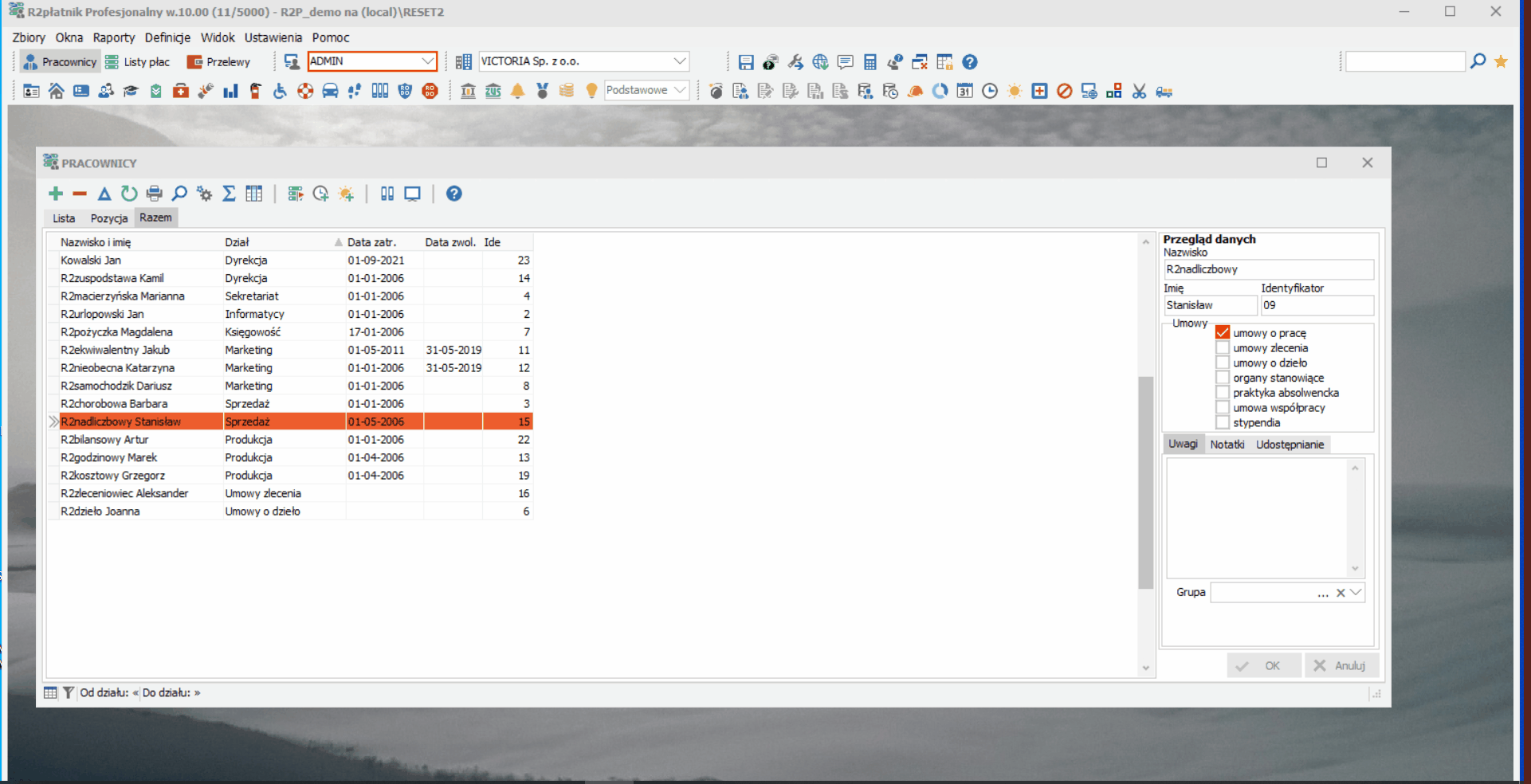Viewport: 1531px width, 784px height.
Task: Click the scissors icon in main toolbar
Action: [1139, 91]
